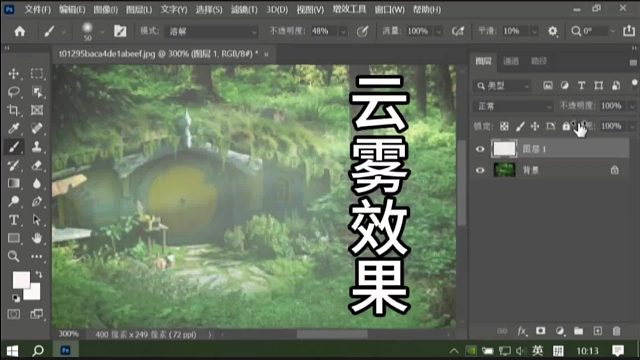
Task: Select the Dodge tool
Action: 13,201
